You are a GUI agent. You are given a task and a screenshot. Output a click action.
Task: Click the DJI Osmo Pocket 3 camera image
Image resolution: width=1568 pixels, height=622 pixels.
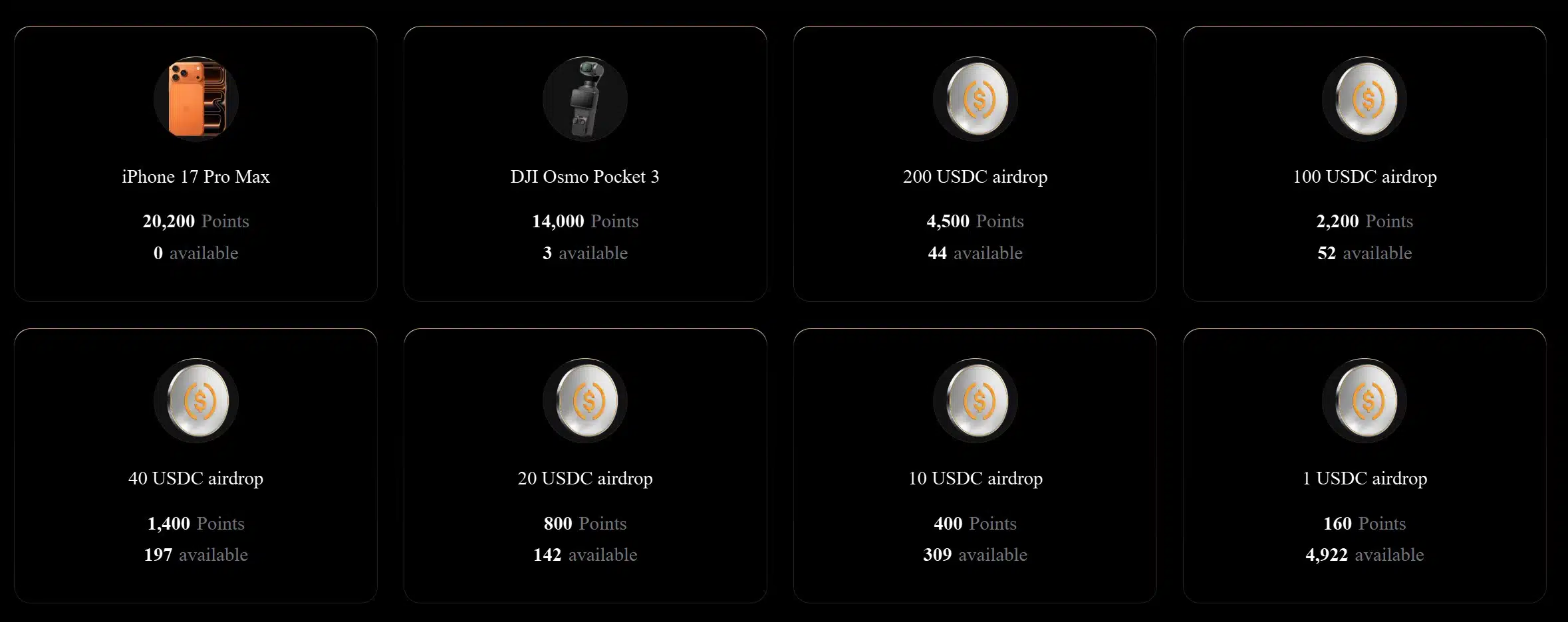pyautogui.click(x=585, y=98)
